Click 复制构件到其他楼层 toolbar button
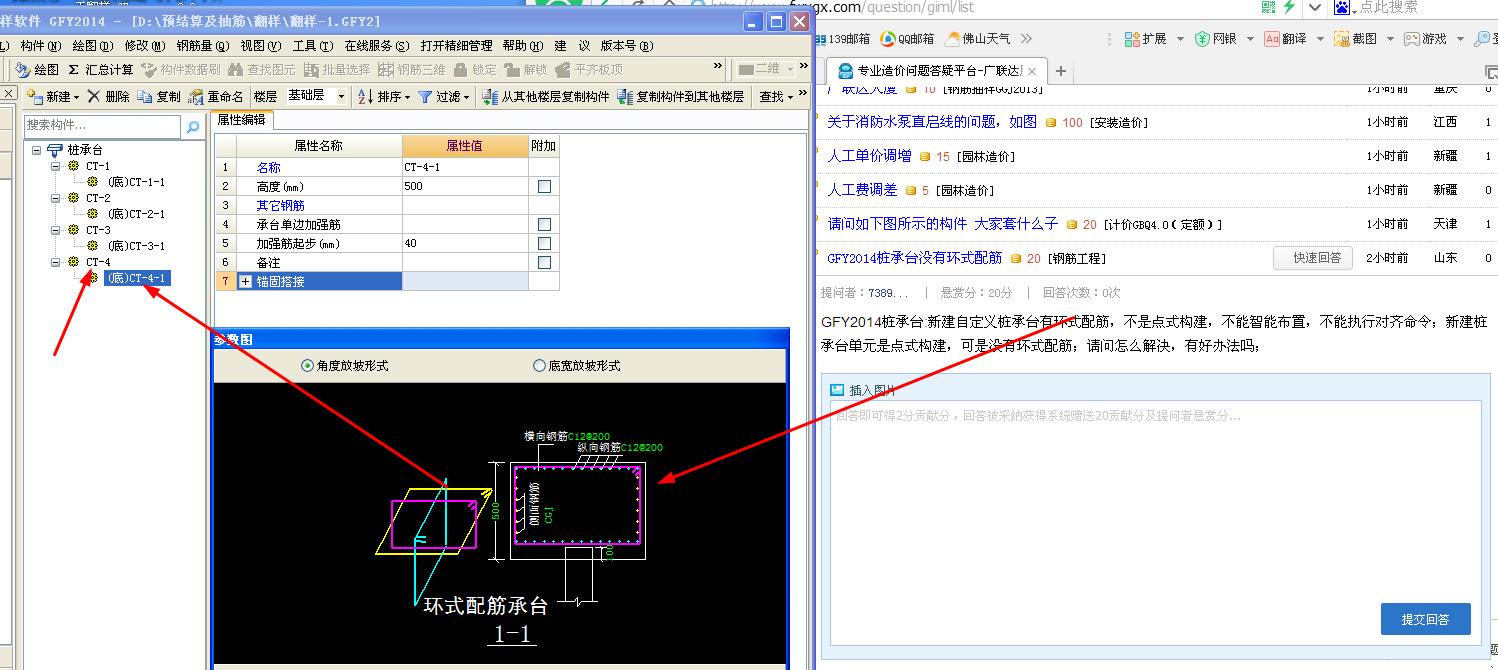The image size is (1498, 670). (x=681, y=97)
